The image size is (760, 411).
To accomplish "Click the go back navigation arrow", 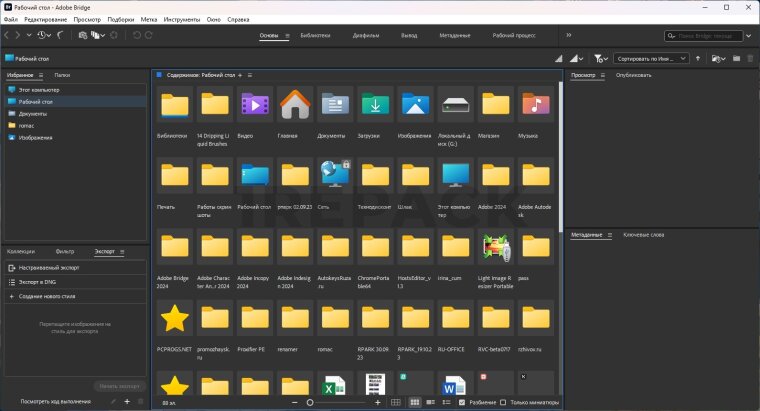I will 8,35.
